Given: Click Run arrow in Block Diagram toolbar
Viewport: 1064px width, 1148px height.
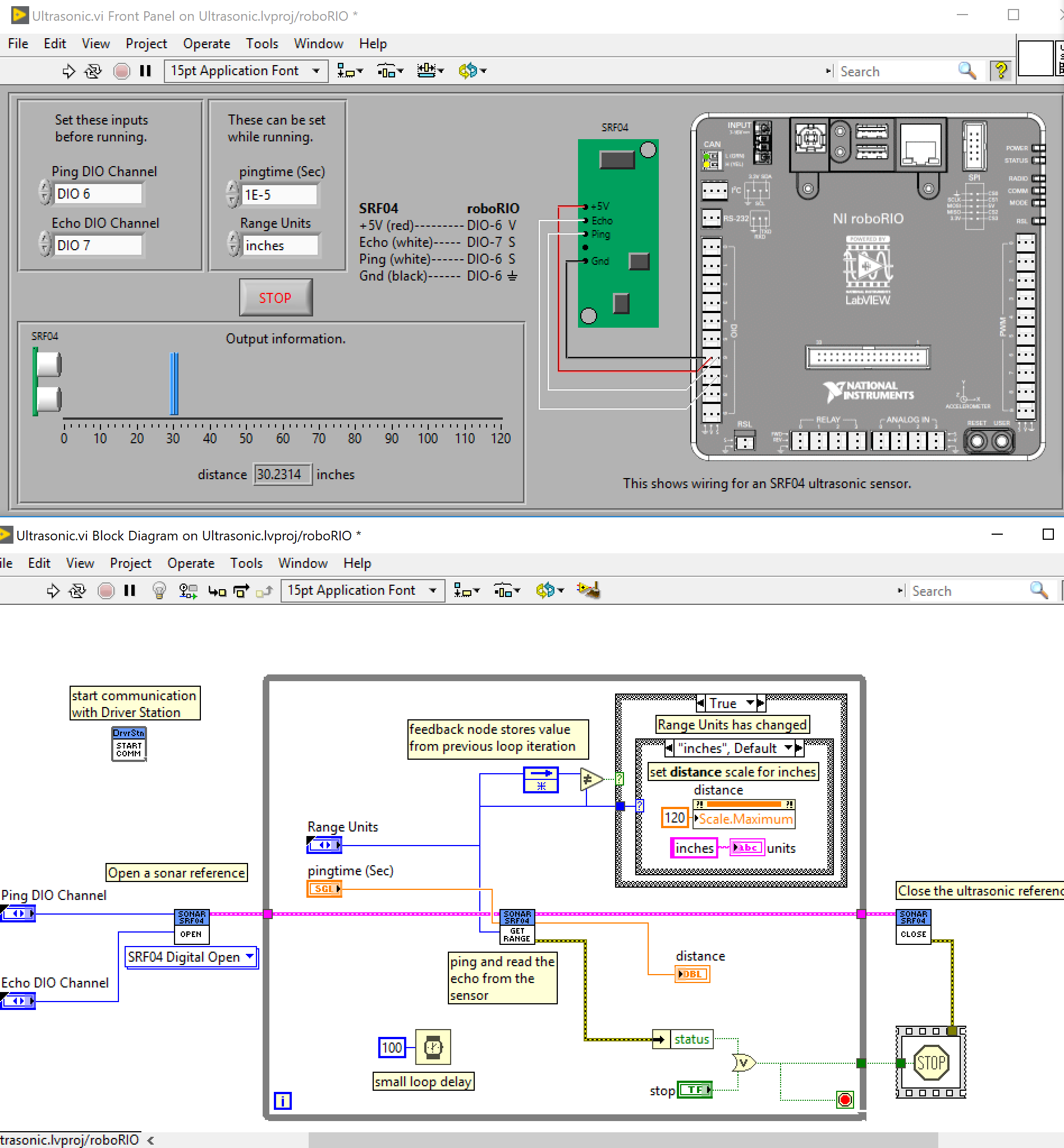Looking at the screenshot, I should tap(53, 591).
